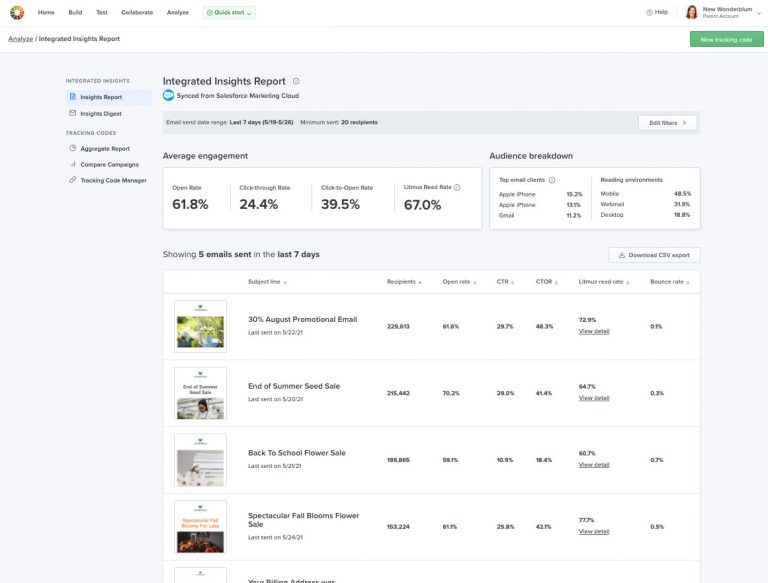
Task: Click the info icon beside Integrated Insights Report
Action: [x=296, y=81]
